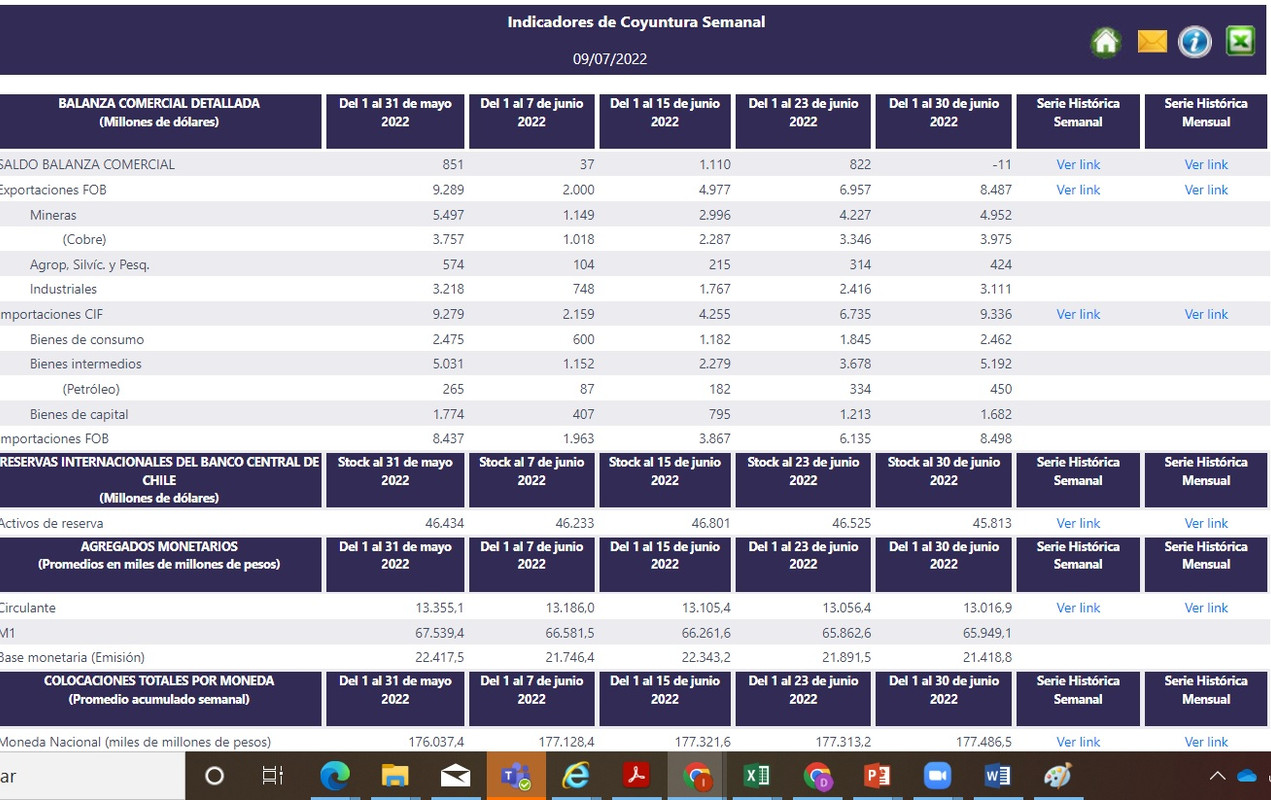Open Word from the taskbar

coord(997,776)
